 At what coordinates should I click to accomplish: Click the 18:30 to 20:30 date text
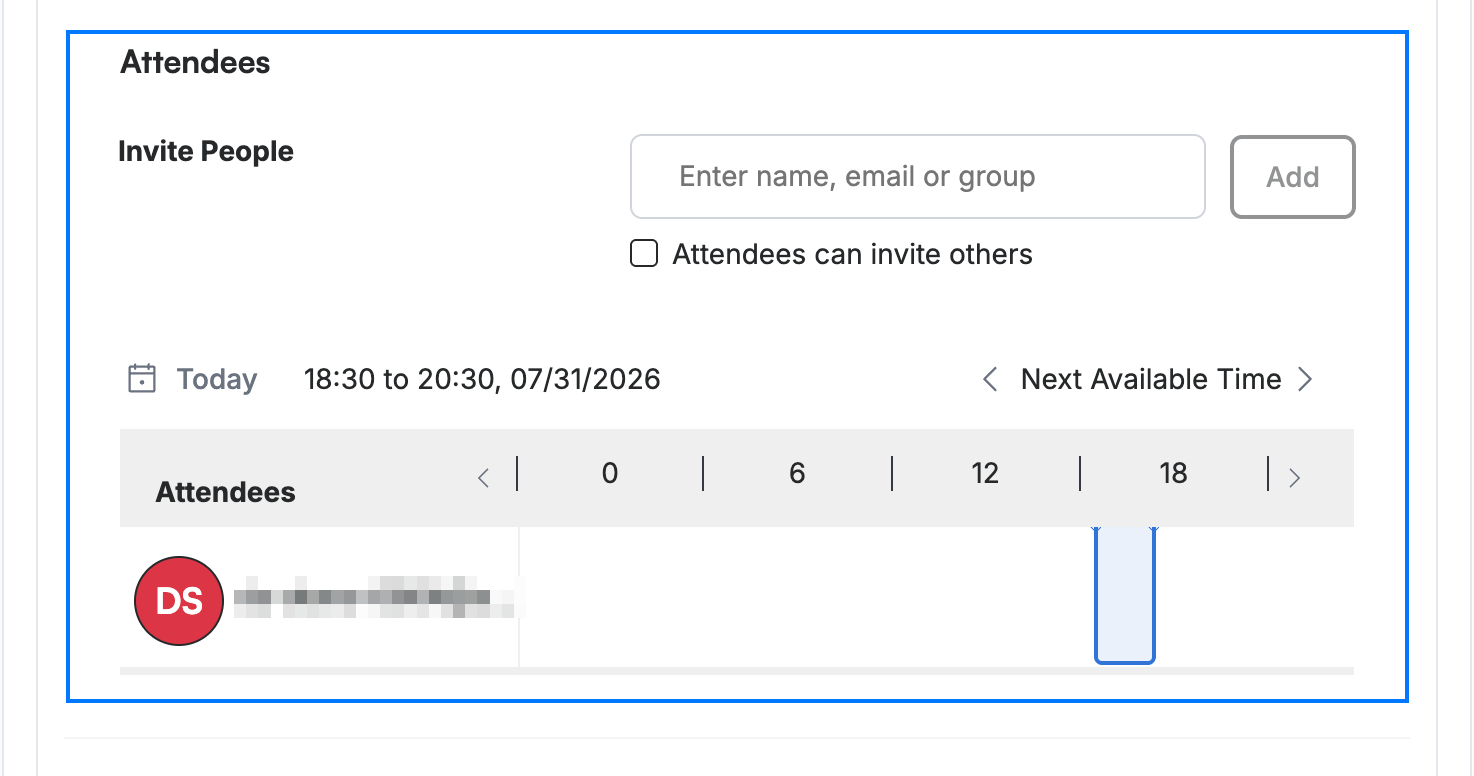(482, 379)
